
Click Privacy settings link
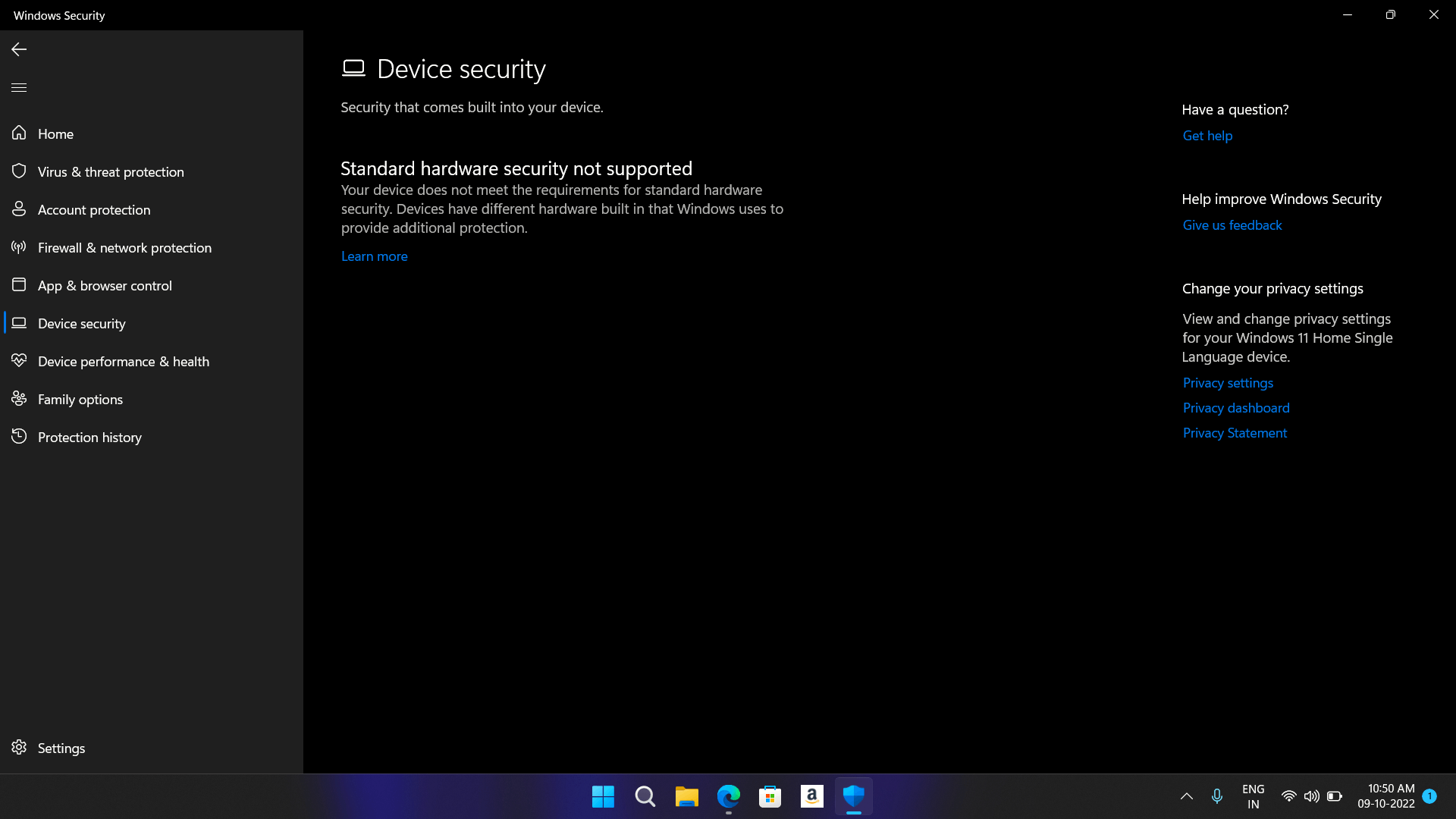click(1227, 382)
